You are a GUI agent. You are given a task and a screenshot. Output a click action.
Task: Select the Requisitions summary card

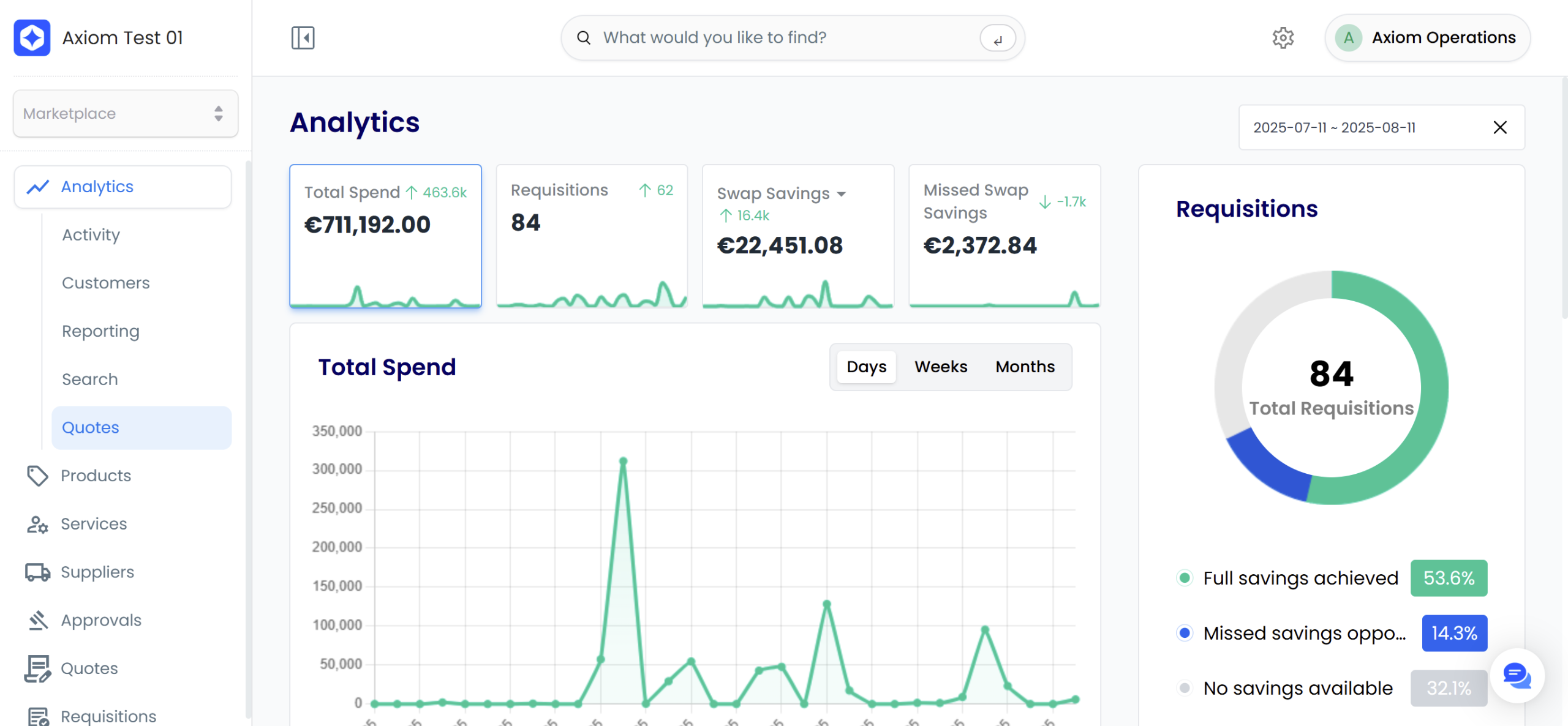tap(592, 236)
